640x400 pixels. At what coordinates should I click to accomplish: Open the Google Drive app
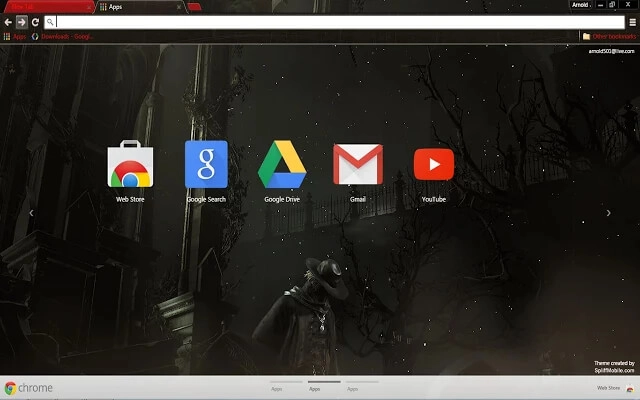tap(282, 164)
